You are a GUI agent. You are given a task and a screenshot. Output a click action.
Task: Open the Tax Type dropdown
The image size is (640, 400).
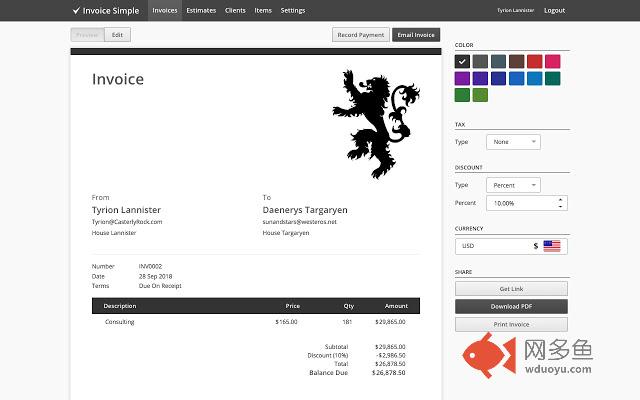pos(513,142)
